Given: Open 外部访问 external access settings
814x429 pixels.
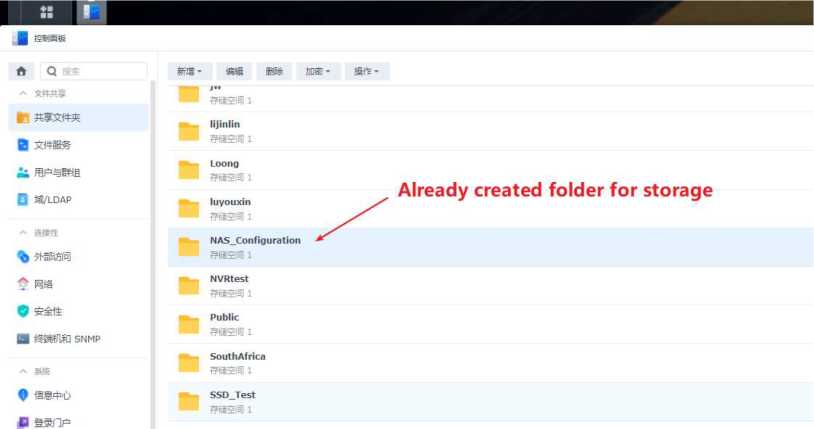Looking at the screenshot, I should coord(52,256).
